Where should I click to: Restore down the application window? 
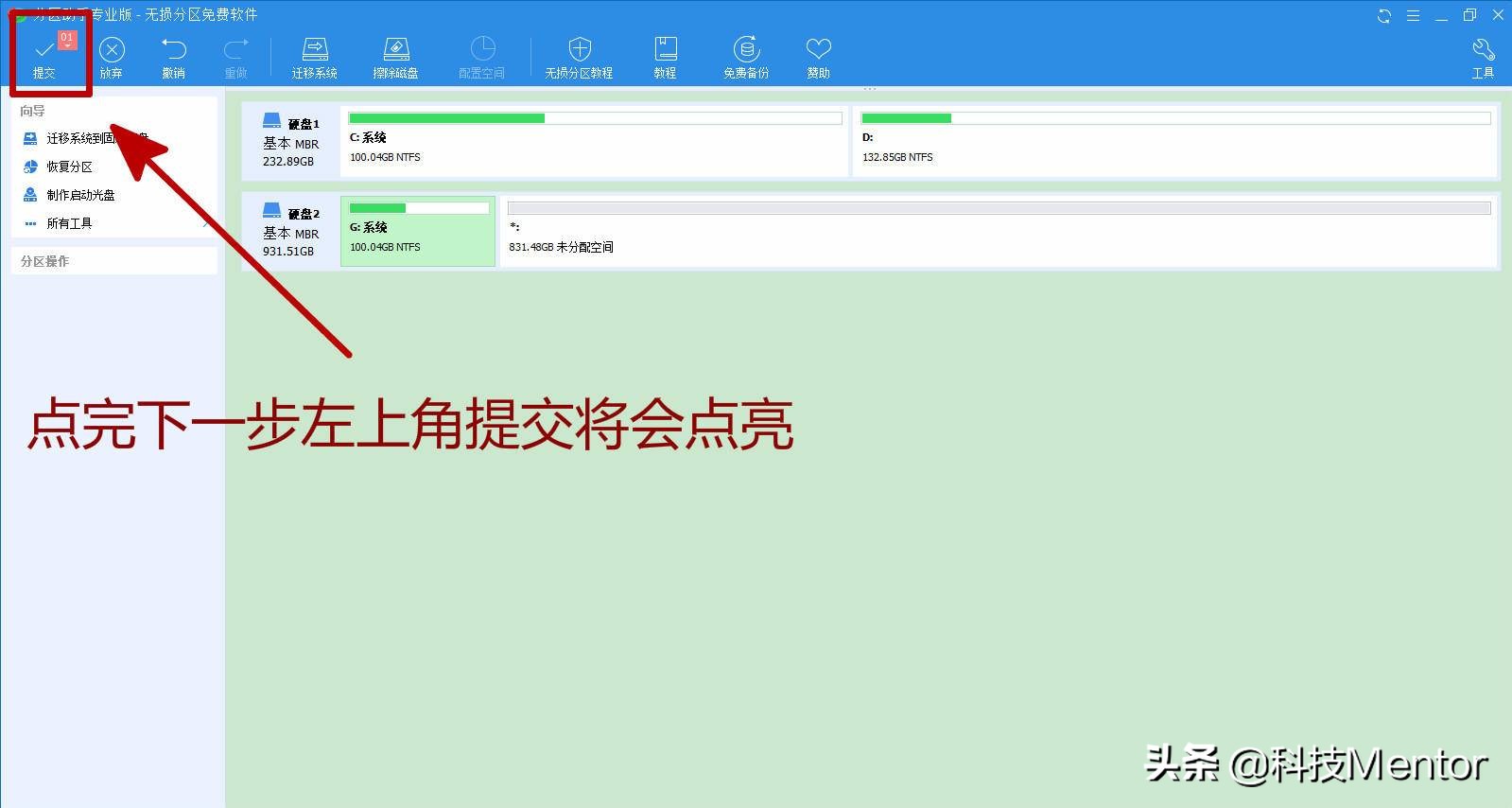1469,15
